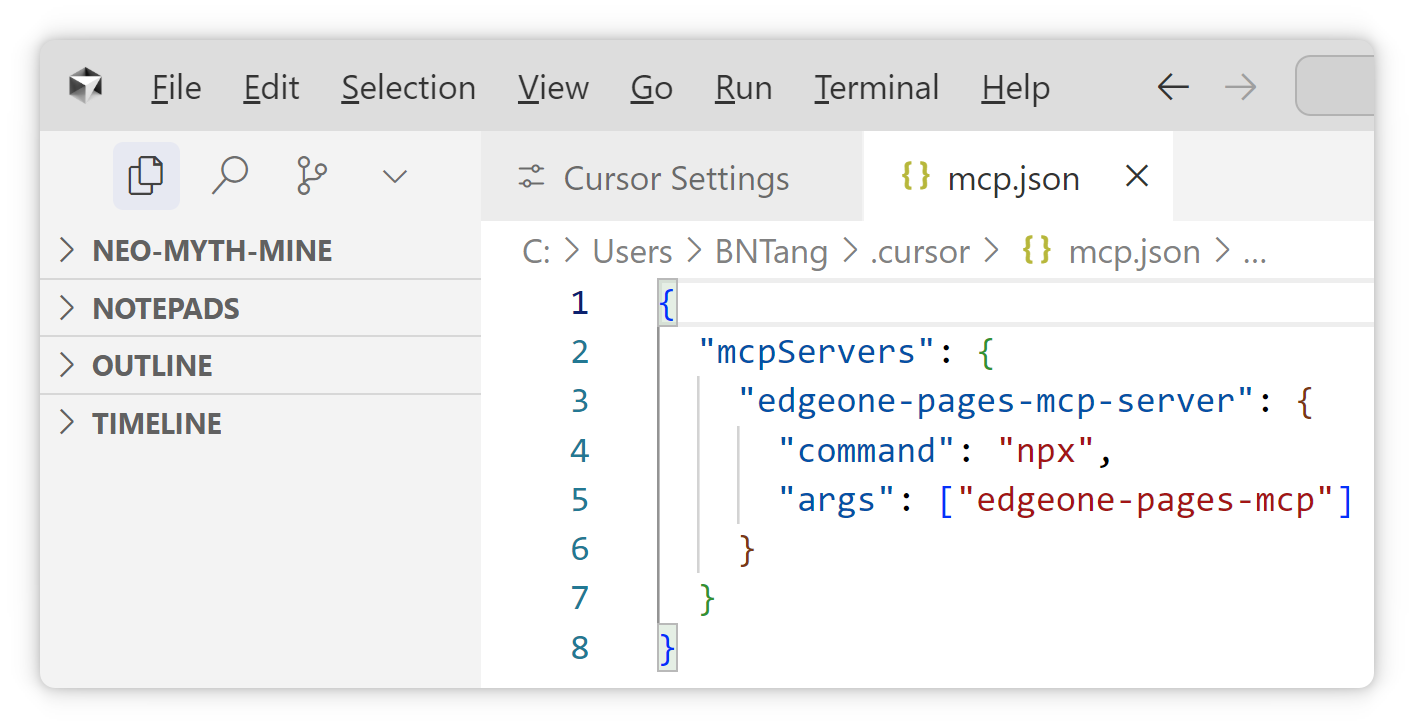The width and height of the screenshot is (1414, 728).
Task: Navigate back with the left arrow
Action: click(1173, 87)
